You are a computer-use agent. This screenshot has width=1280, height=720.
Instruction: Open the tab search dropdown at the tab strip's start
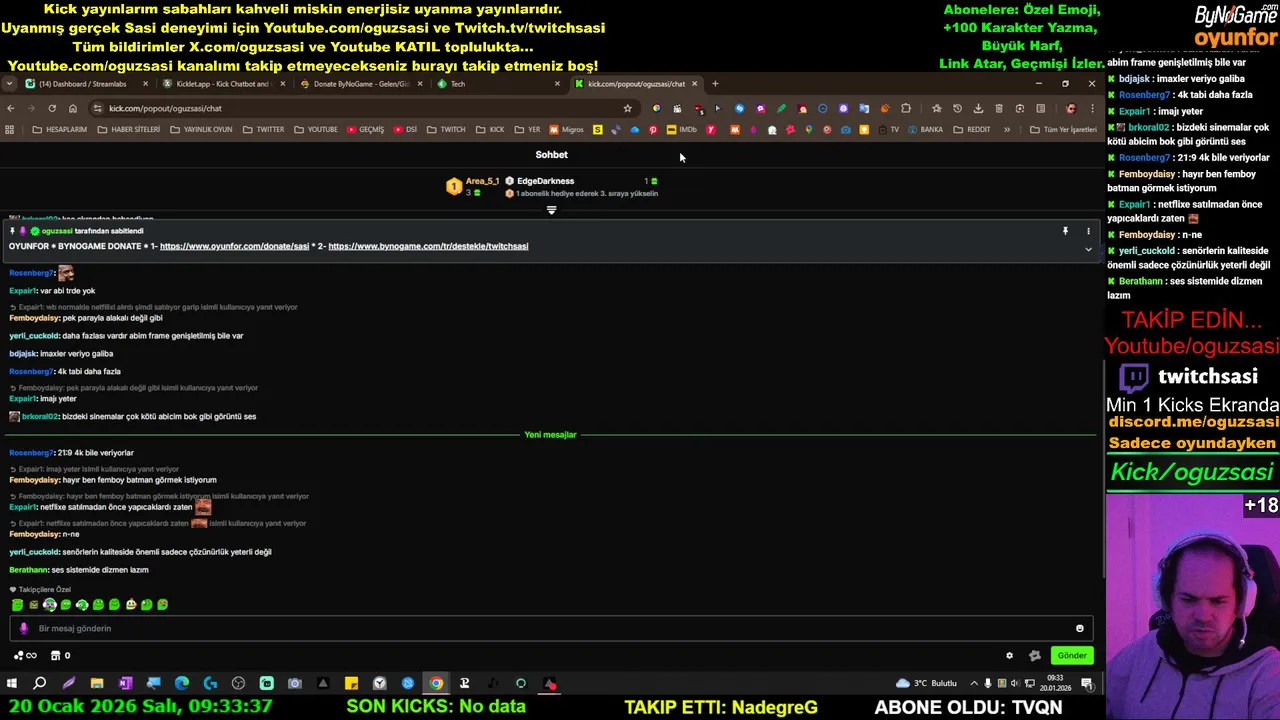[9, 84]
